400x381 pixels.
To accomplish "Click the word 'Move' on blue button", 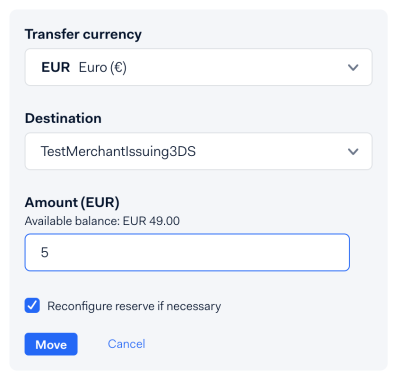I will pyautogui.click(x=51, y=344).
